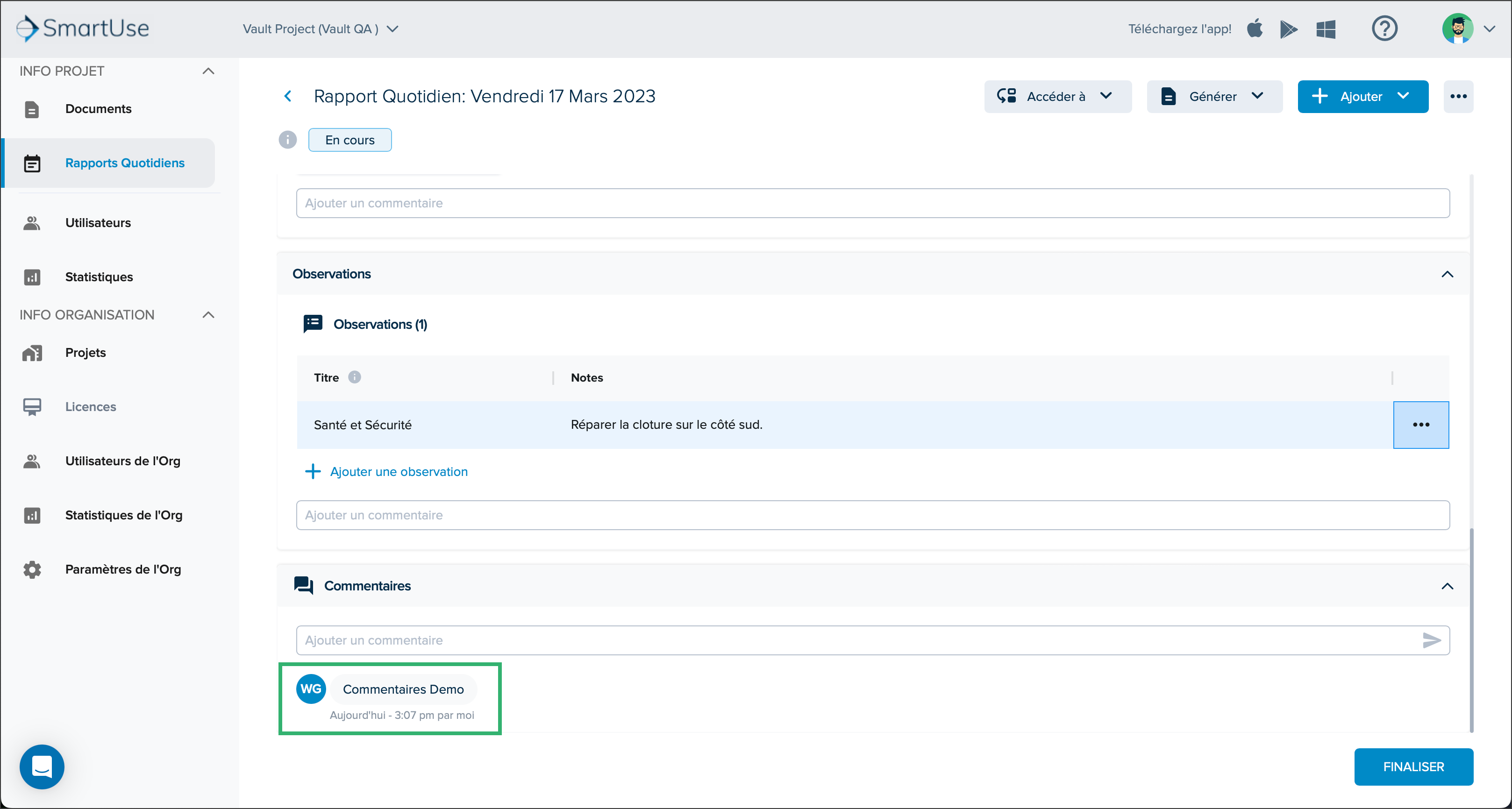Click the Windows app download icon
1512x809 pixels.
1326,29
